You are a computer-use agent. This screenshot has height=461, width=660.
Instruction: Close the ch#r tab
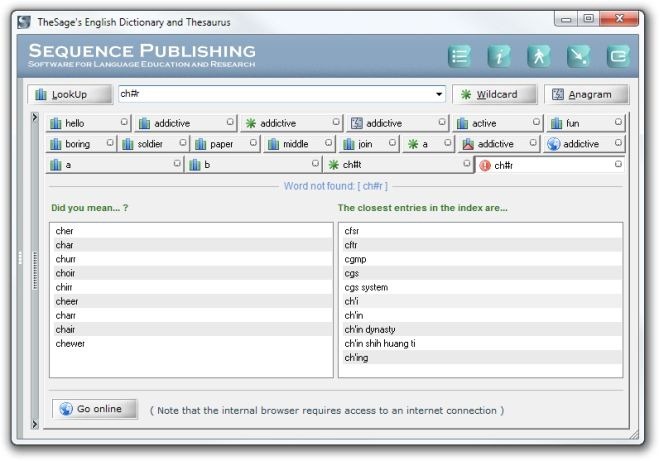click(x=618, y=163)
